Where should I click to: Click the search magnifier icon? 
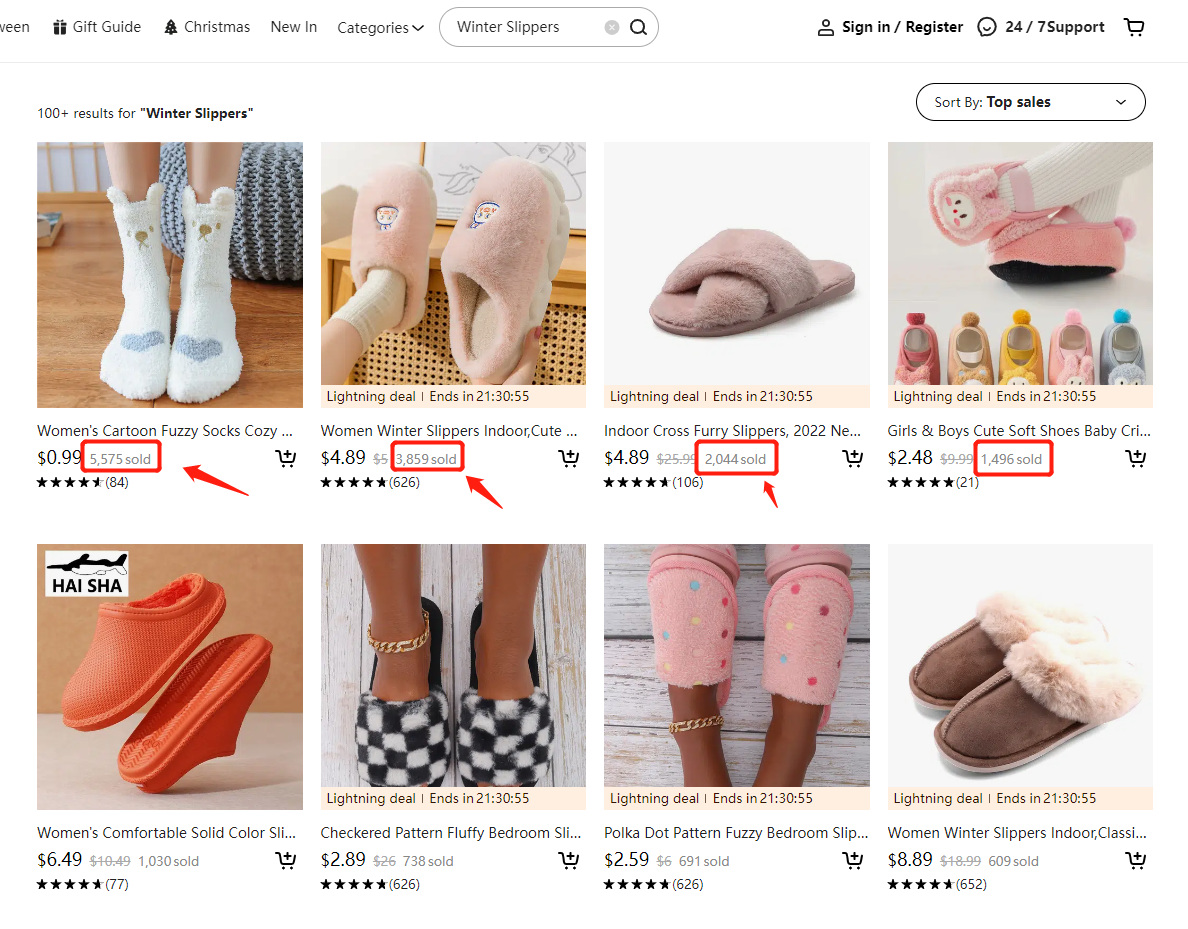(638, 28)
